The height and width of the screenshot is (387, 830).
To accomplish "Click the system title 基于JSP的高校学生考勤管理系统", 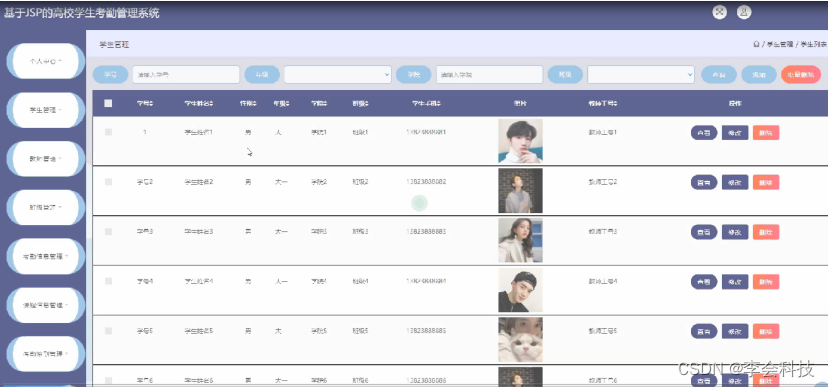I will (x=82, y=13).
